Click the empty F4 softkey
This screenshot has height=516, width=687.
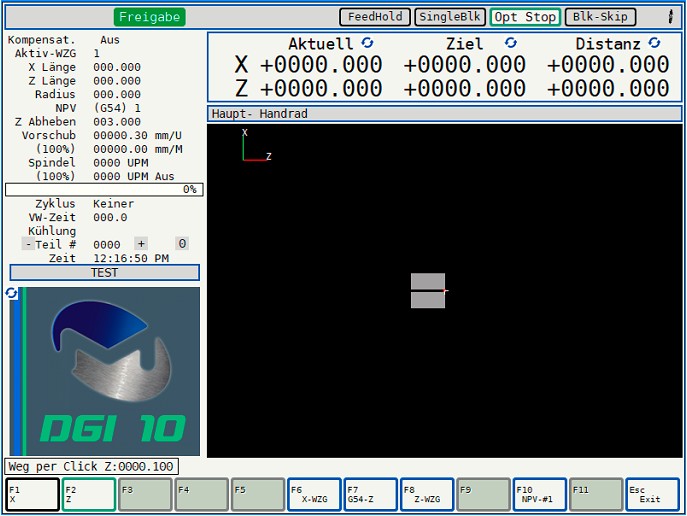tap(202, 495)
